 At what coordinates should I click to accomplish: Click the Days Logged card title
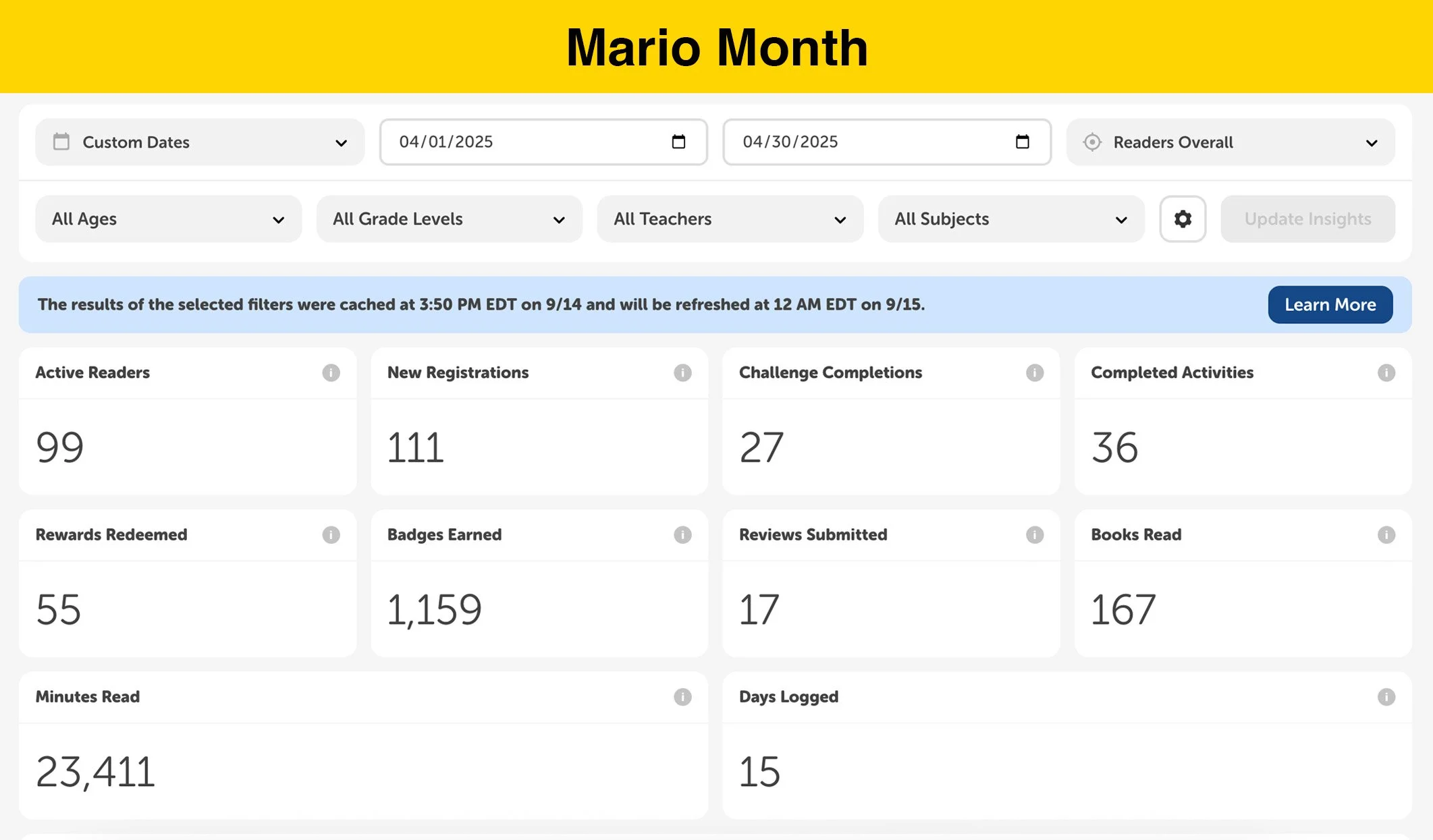[788, 697]
